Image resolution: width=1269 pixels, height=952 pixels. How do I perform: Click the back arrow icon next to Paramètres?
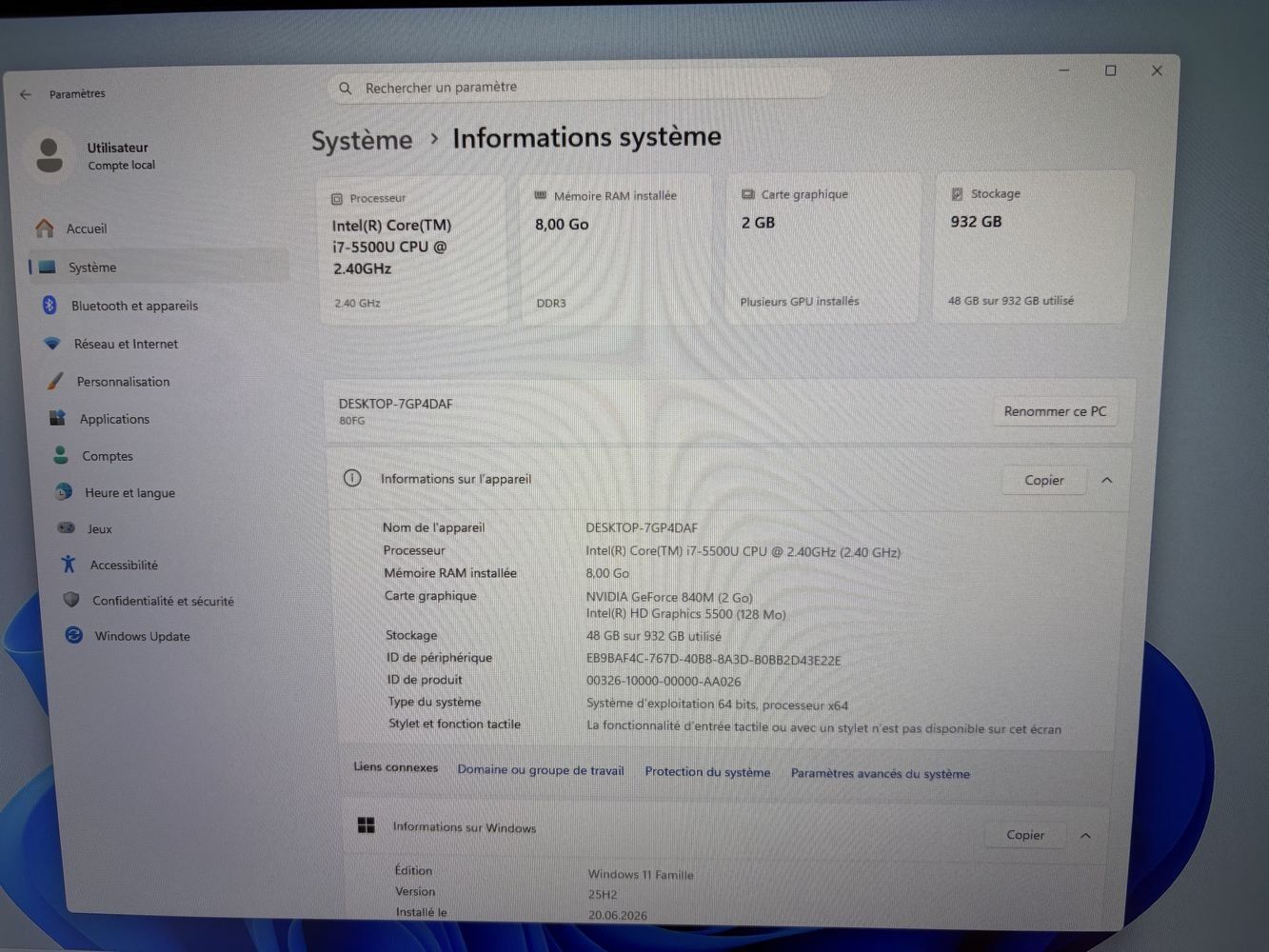point(26,94)
